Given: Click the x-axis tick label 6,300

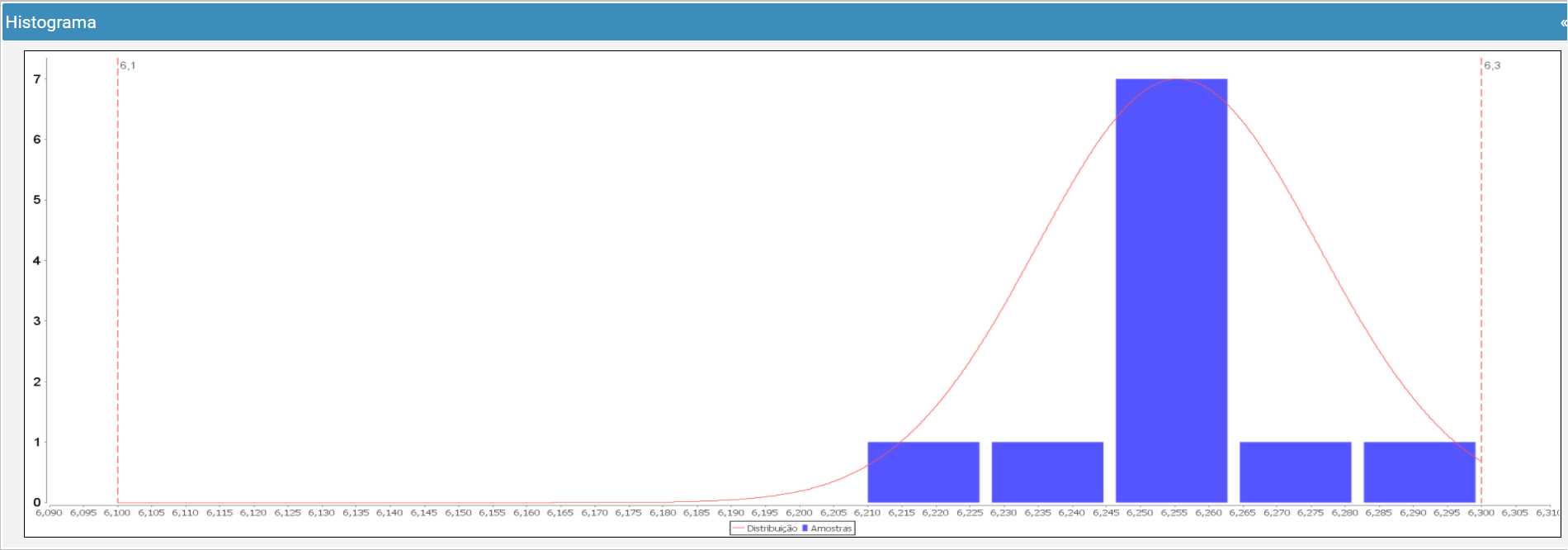Looking at the screenshot, I should pos(1481,513).
